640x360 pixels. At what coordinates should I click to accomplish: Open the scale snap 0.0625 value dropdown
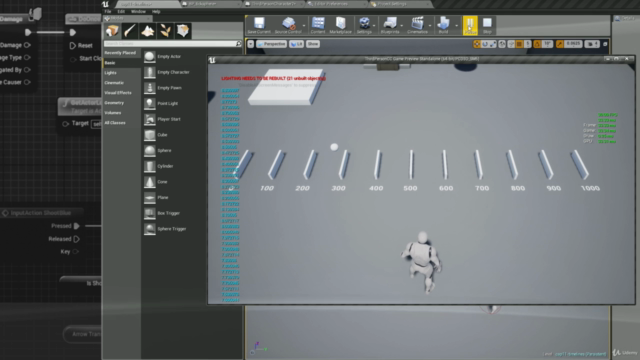[573, 44]
